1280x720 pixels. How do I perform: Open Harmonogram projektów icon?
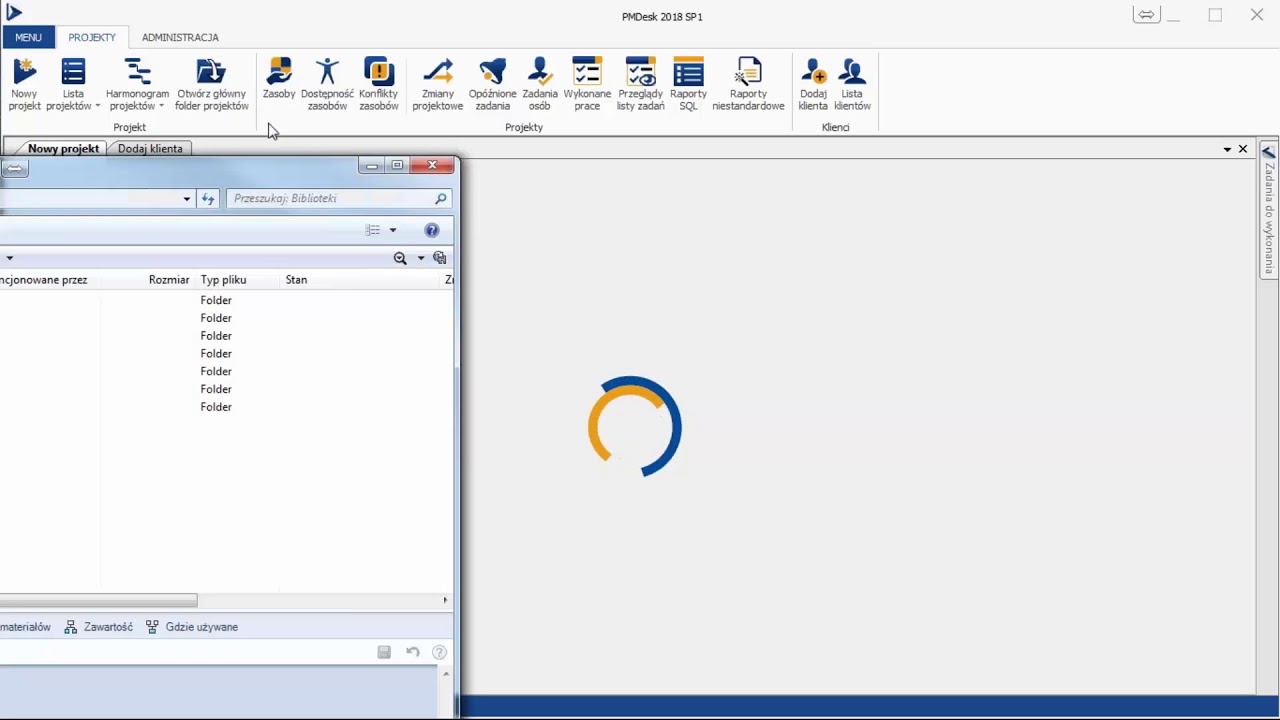coord(137,72)
